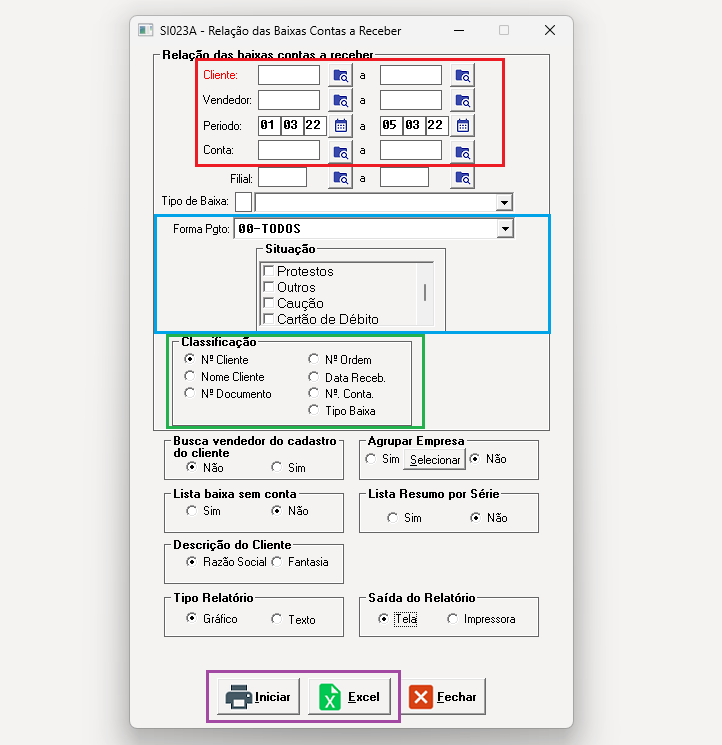Focus the starting Conta input field

(289, 150)
